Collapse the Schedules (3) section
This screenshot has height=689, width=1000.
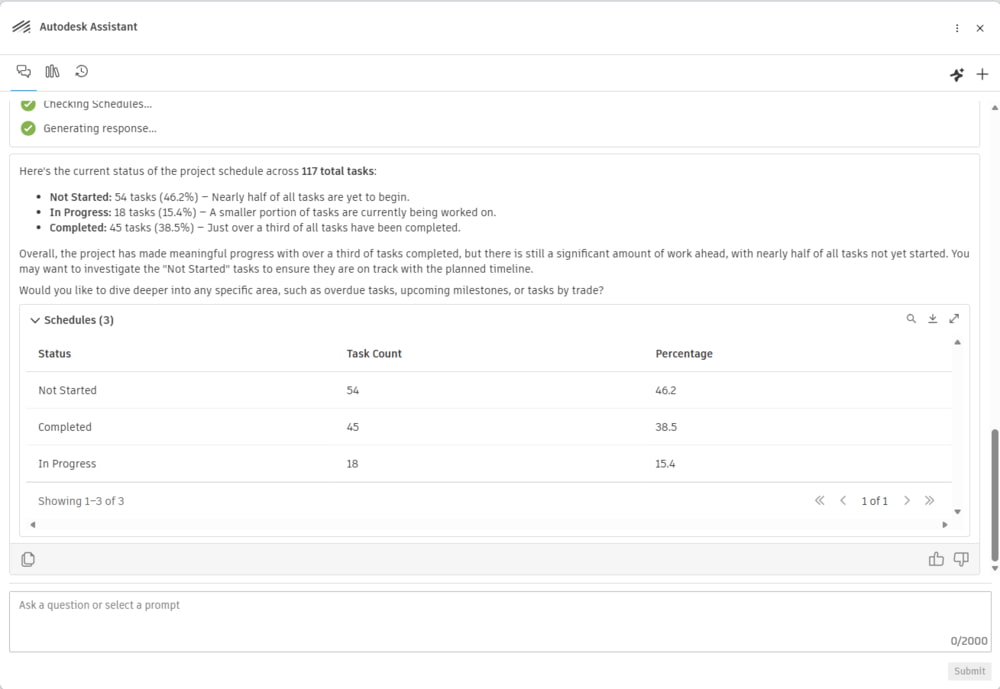coord(35,320)
